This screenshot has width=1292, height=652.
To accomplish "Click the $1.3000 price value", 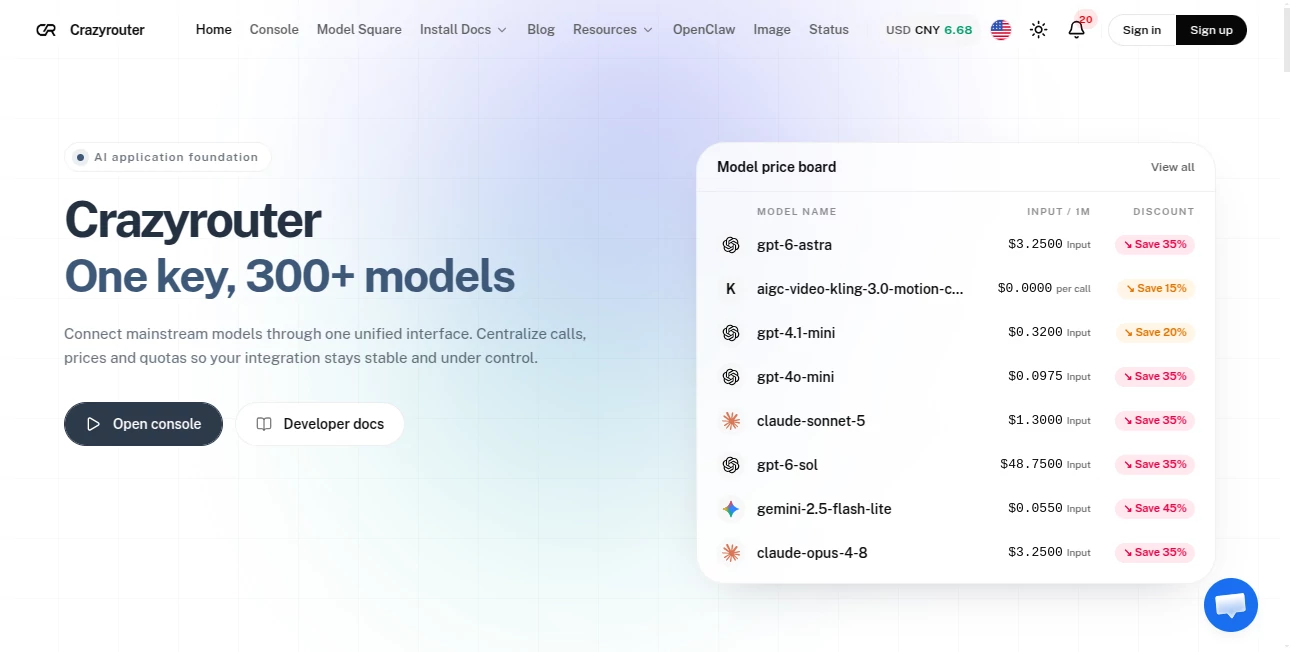I will point(1035,421).
